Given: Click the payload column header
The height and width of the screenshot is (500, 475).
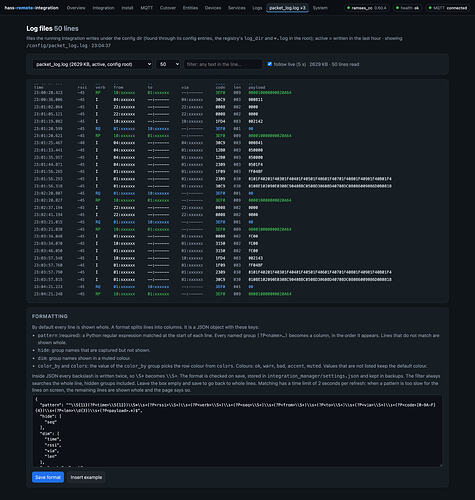Looking at the screenshot, I should click(257, 87).
